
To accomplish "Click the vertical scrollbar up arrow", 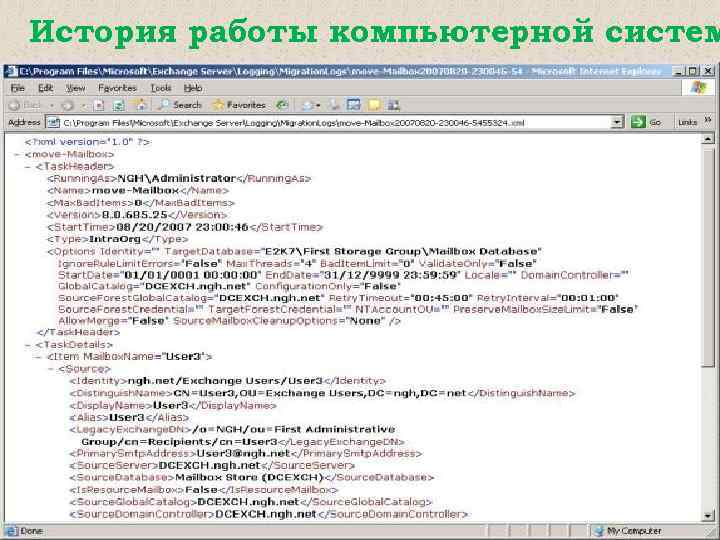I will pos(708,139).
